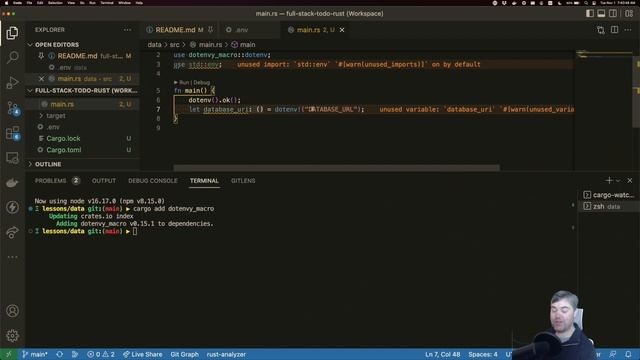Close main.rs in Open Editors list
640x360 pixels.
click(41, 78)
